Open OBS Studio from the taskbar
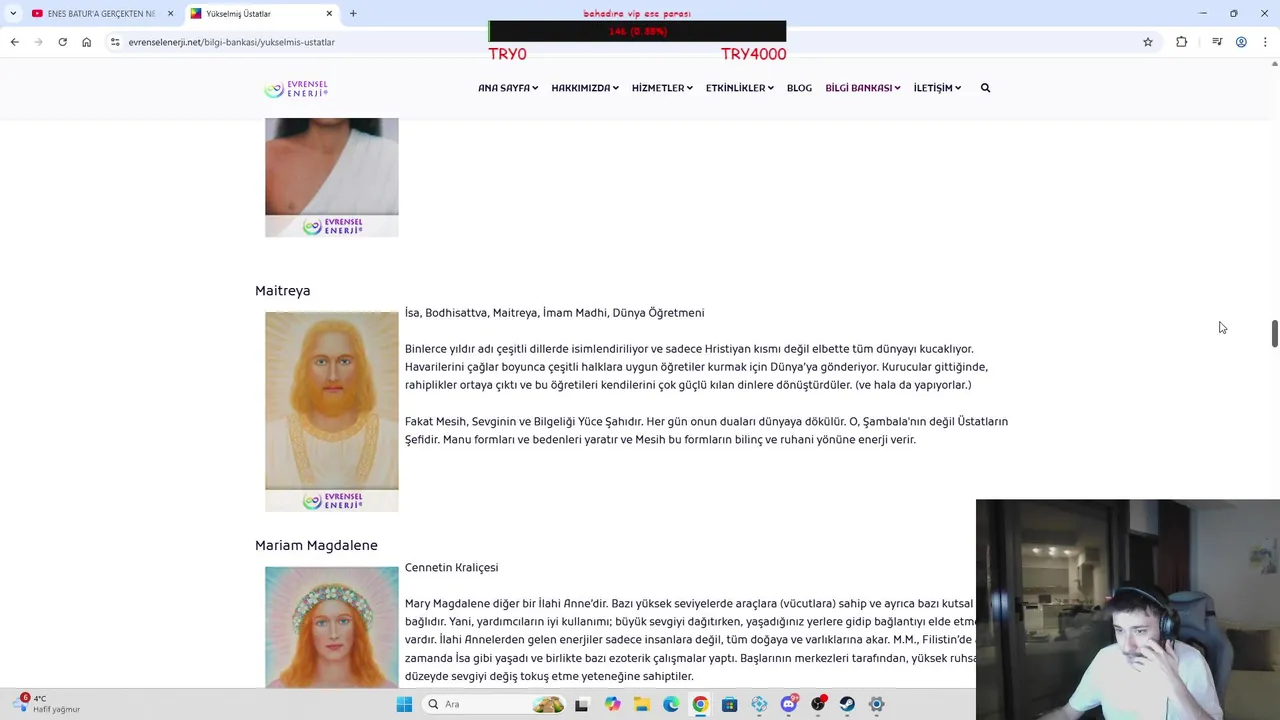Image resolution: width=1280 pixels, height=720 pixels. 818,704
